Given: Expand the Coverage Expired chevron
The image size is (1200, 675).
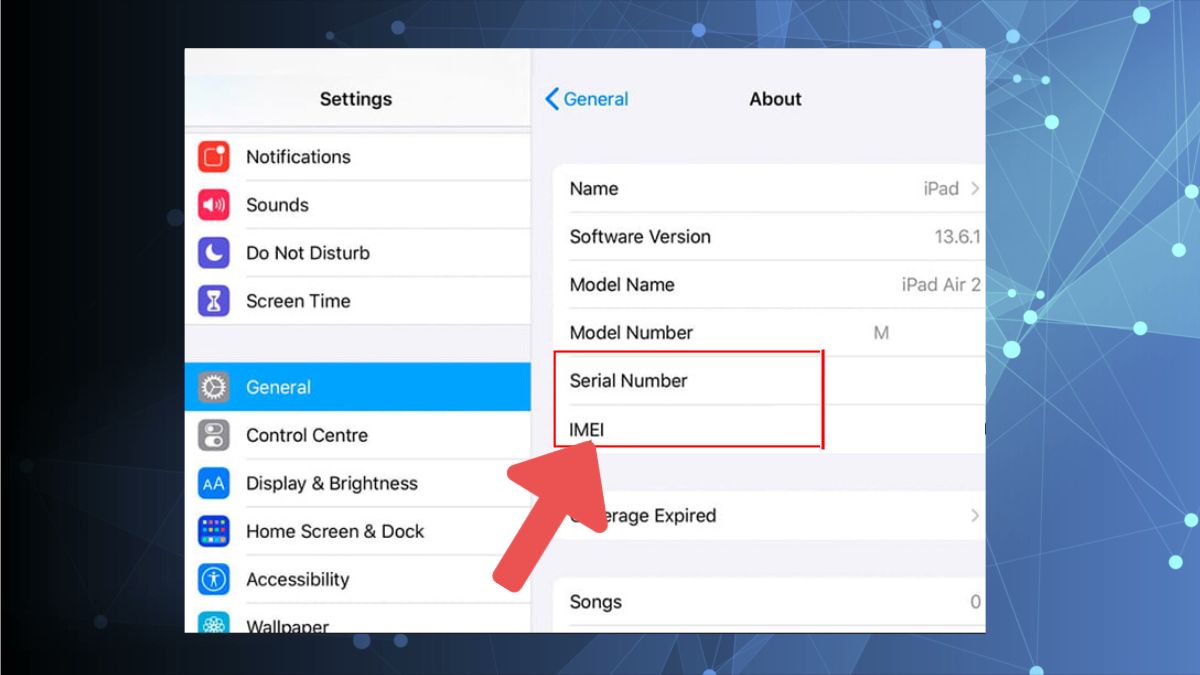Looking at the screenshot, I should 975,516.
